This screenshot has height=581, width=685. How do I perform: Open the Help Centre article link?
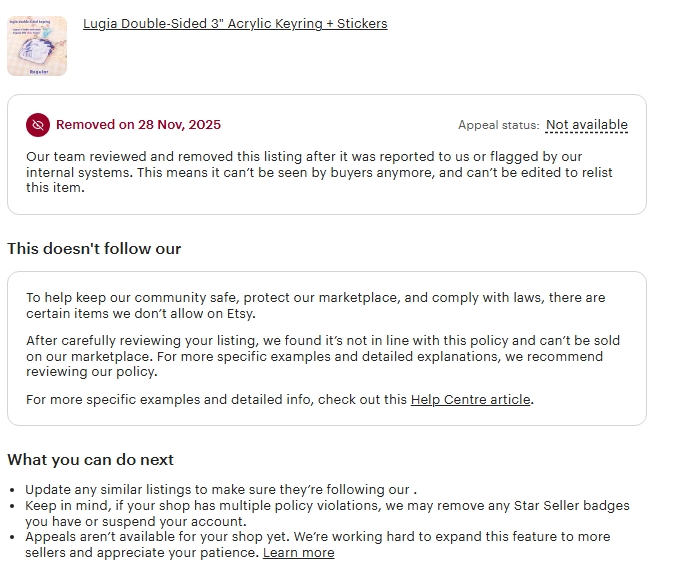click(x=470, y=399)
